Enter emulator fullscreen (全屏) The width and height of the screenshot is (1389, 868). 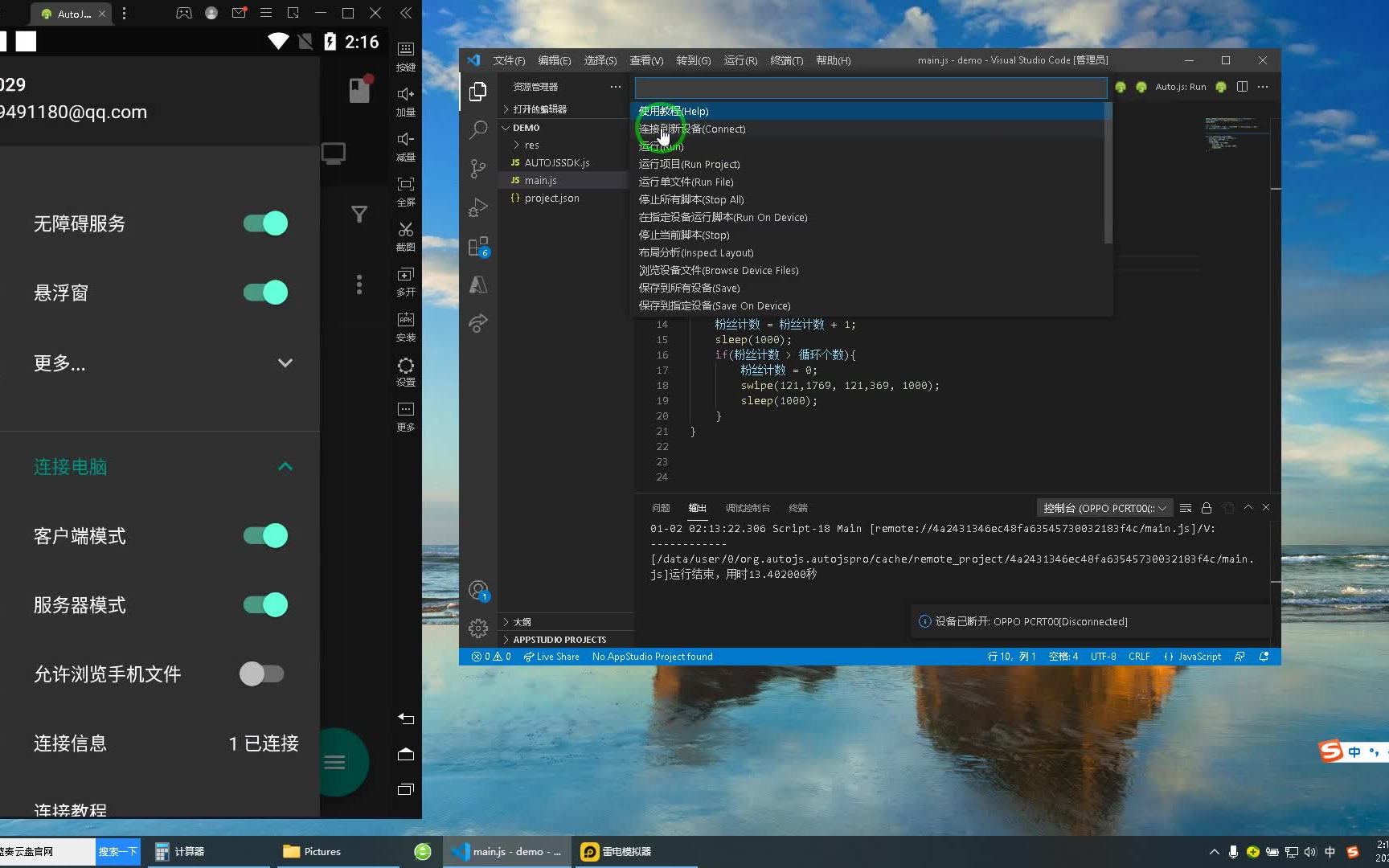pos(406,191)
